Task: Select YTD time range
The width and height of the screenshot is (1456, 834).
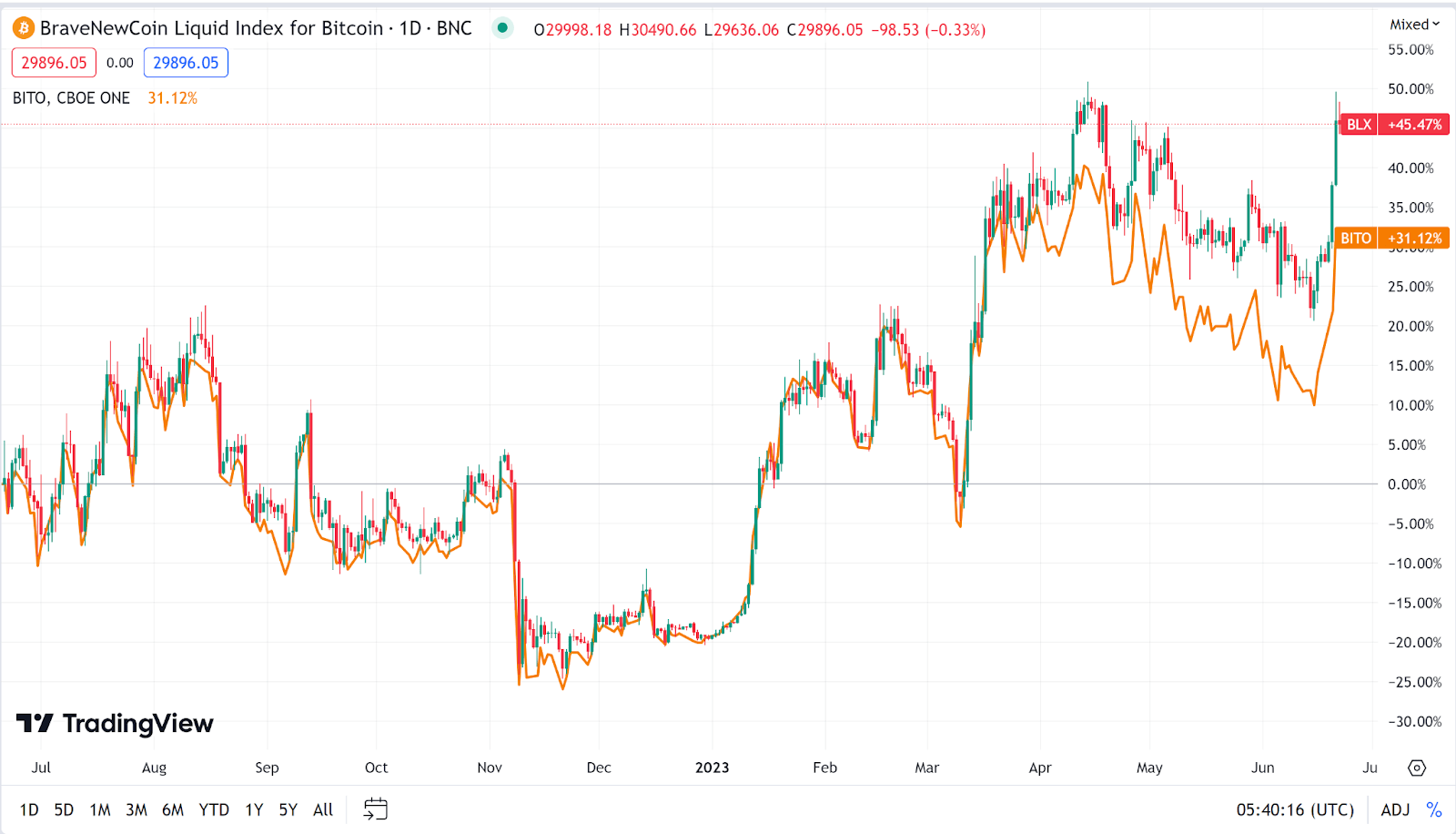Action: (214, 809)
